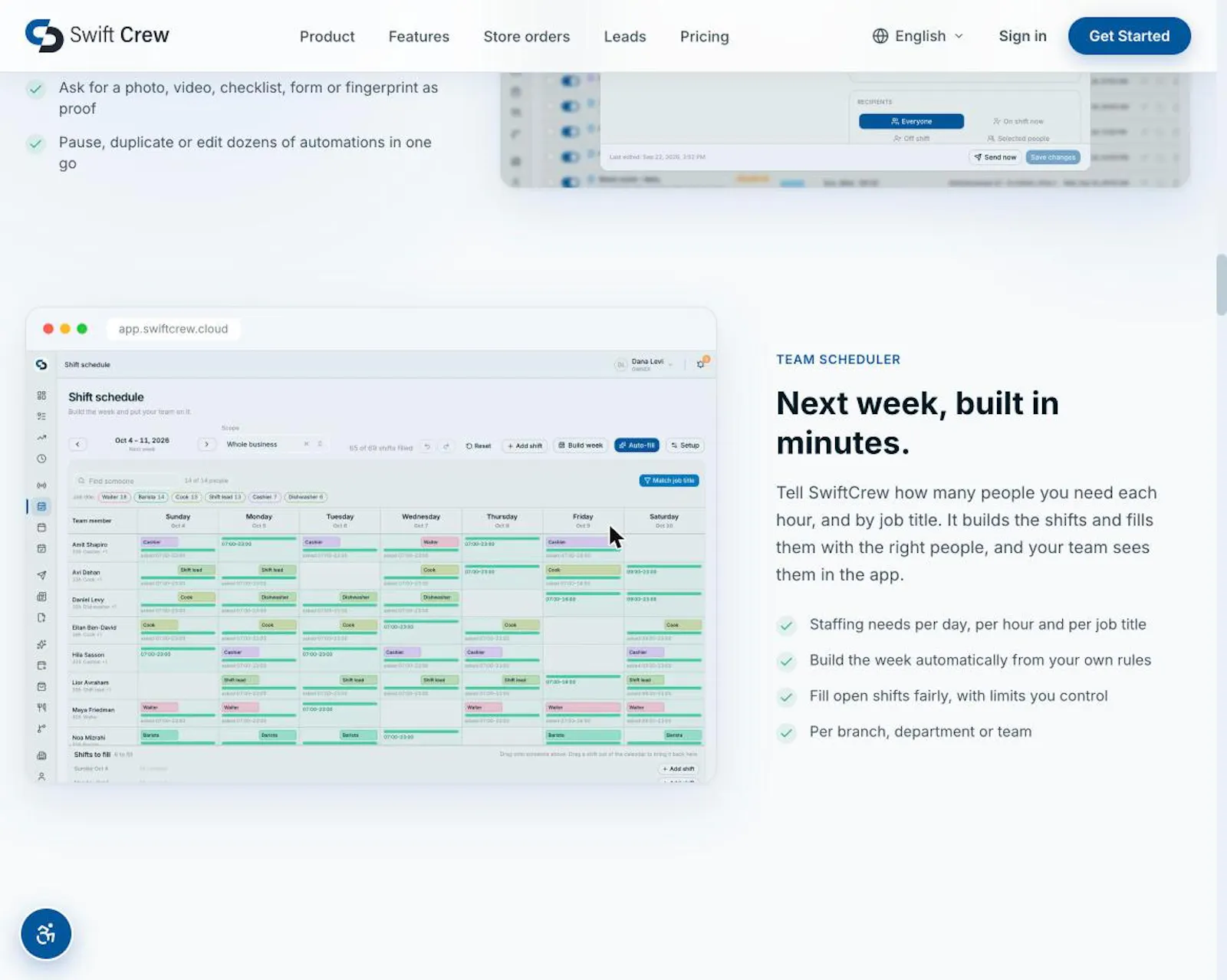Image resolution: width=1227 pixels, height=980 pixels.
Task: Open the Whole business scope dropdown
Action: coord(275,444)
